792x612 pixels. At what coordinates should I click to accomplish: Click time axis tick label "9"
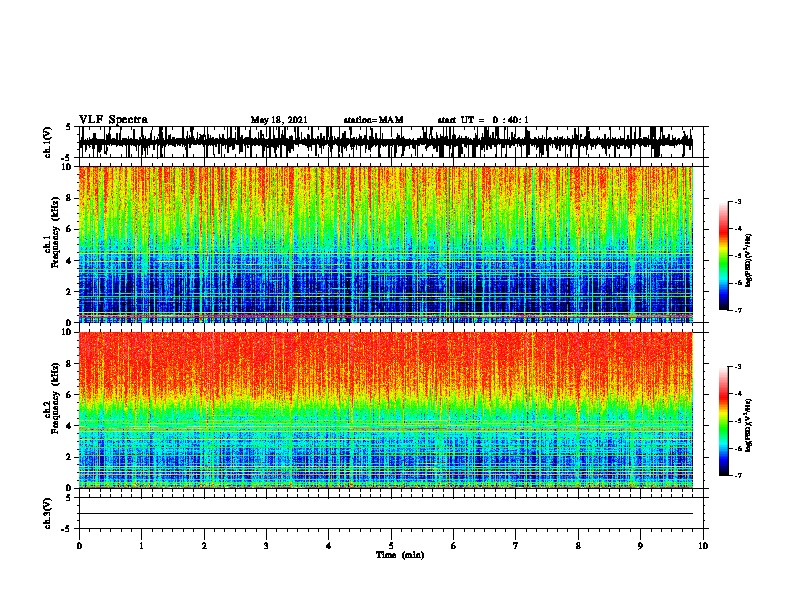coord(640,546)
